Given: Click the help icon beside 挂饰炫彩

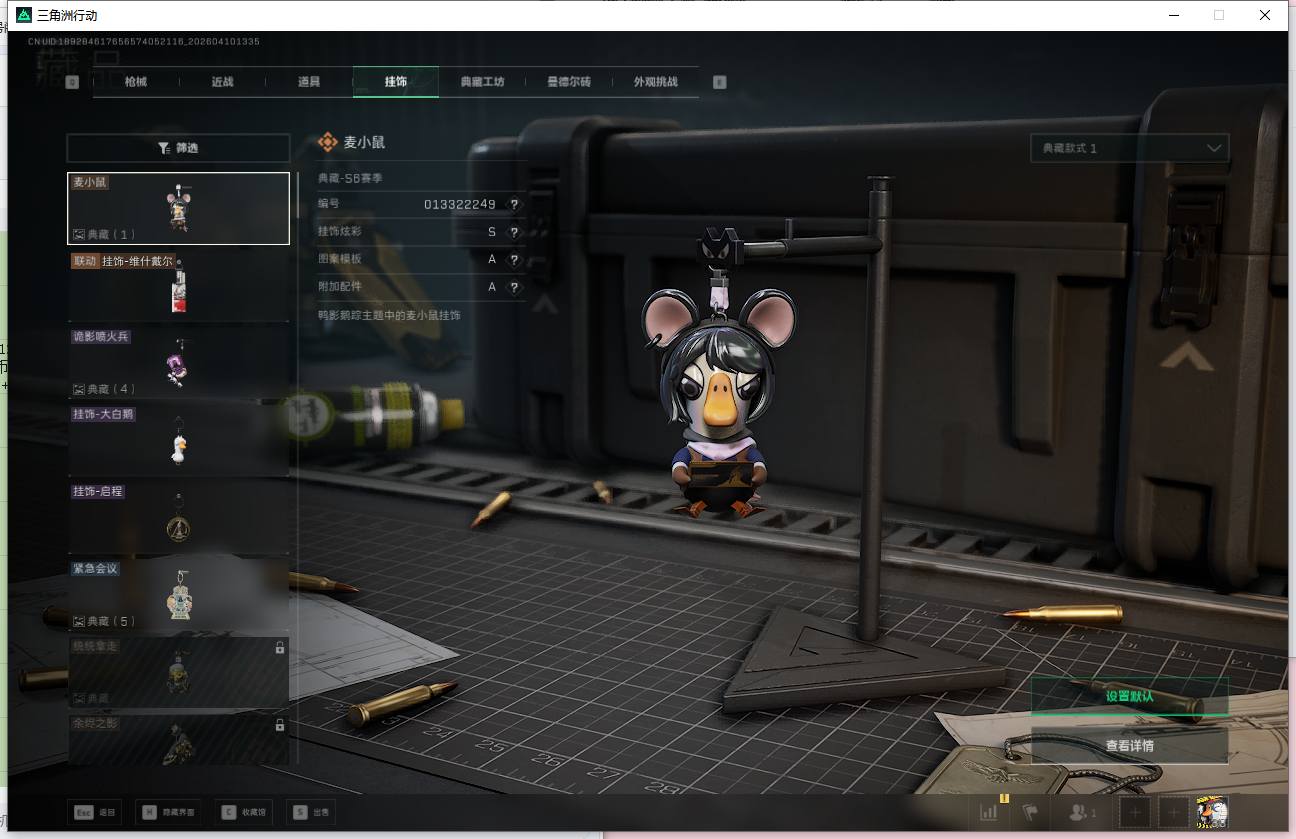Looking at the screenshot, I should [514, 232].
